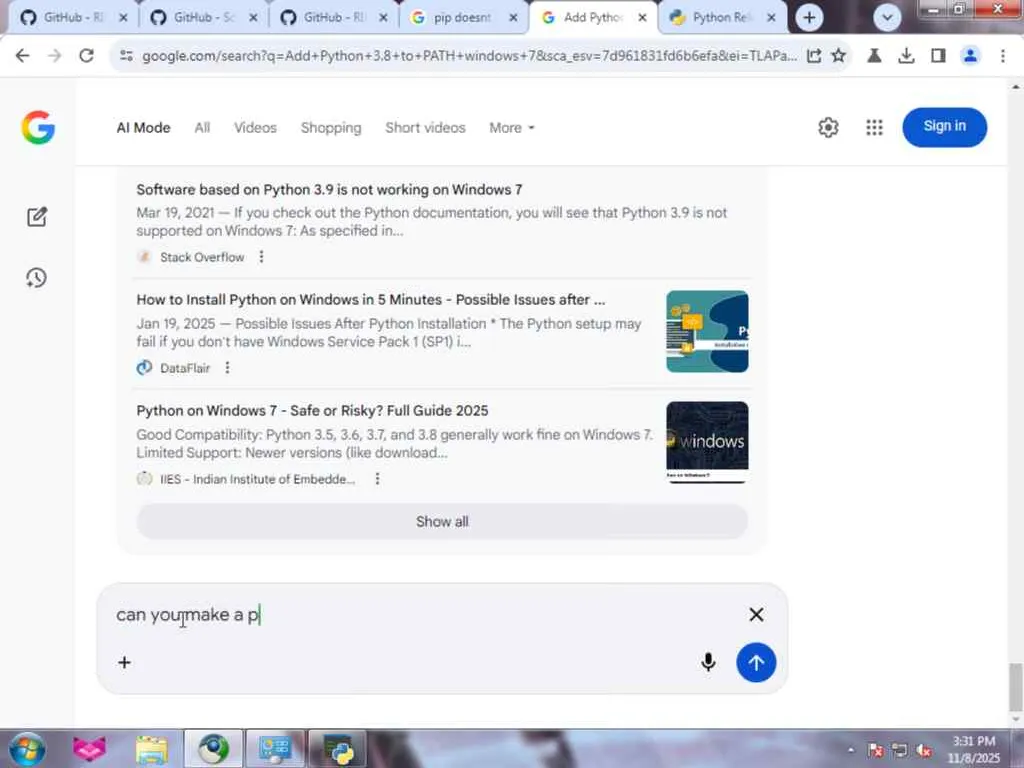Click into the AI Mode prompt field
Viewport: 1024px width, 768px height.
[x=424, y=615]
